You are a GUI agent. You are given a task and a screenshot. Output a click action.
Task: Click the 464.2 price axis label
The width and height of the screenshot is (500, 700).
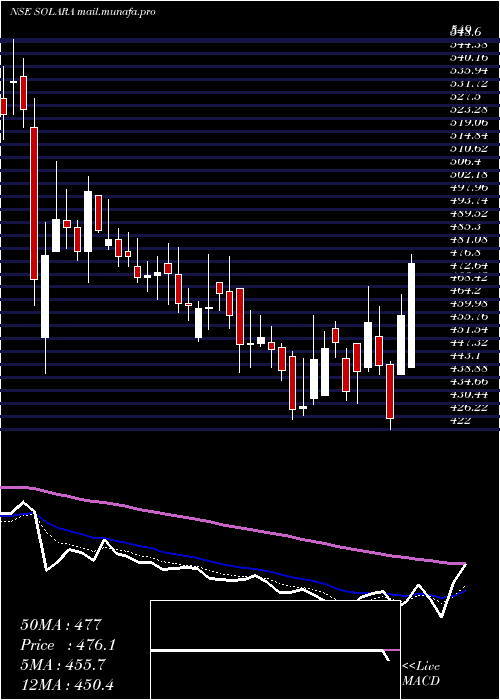466,291
